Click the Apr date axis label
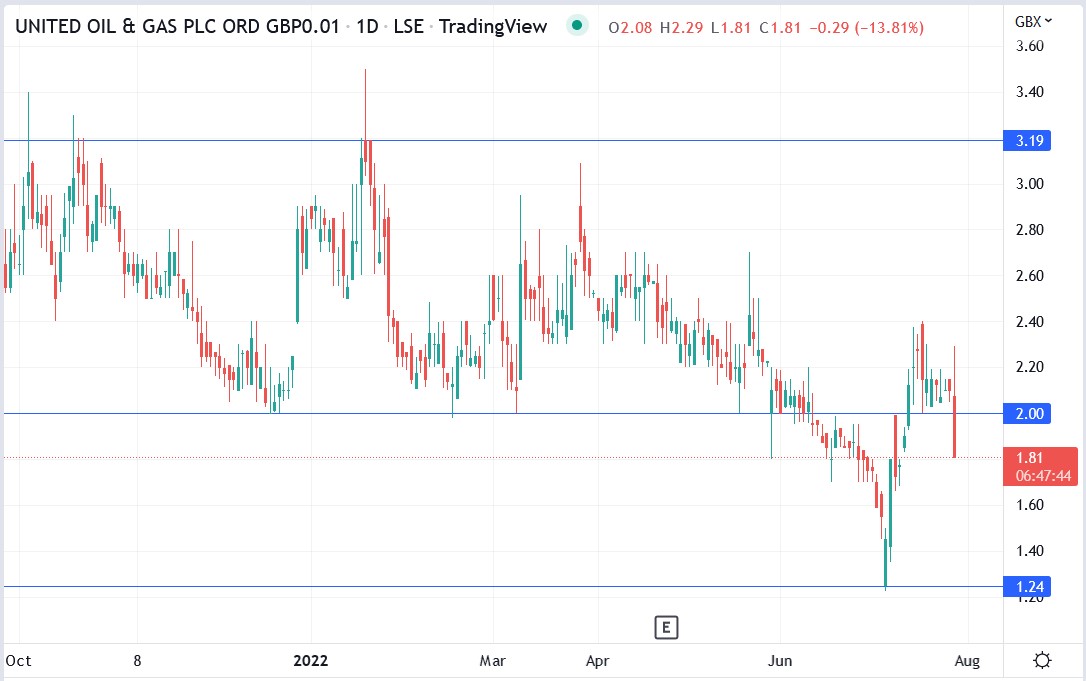 tap(598, 661)
